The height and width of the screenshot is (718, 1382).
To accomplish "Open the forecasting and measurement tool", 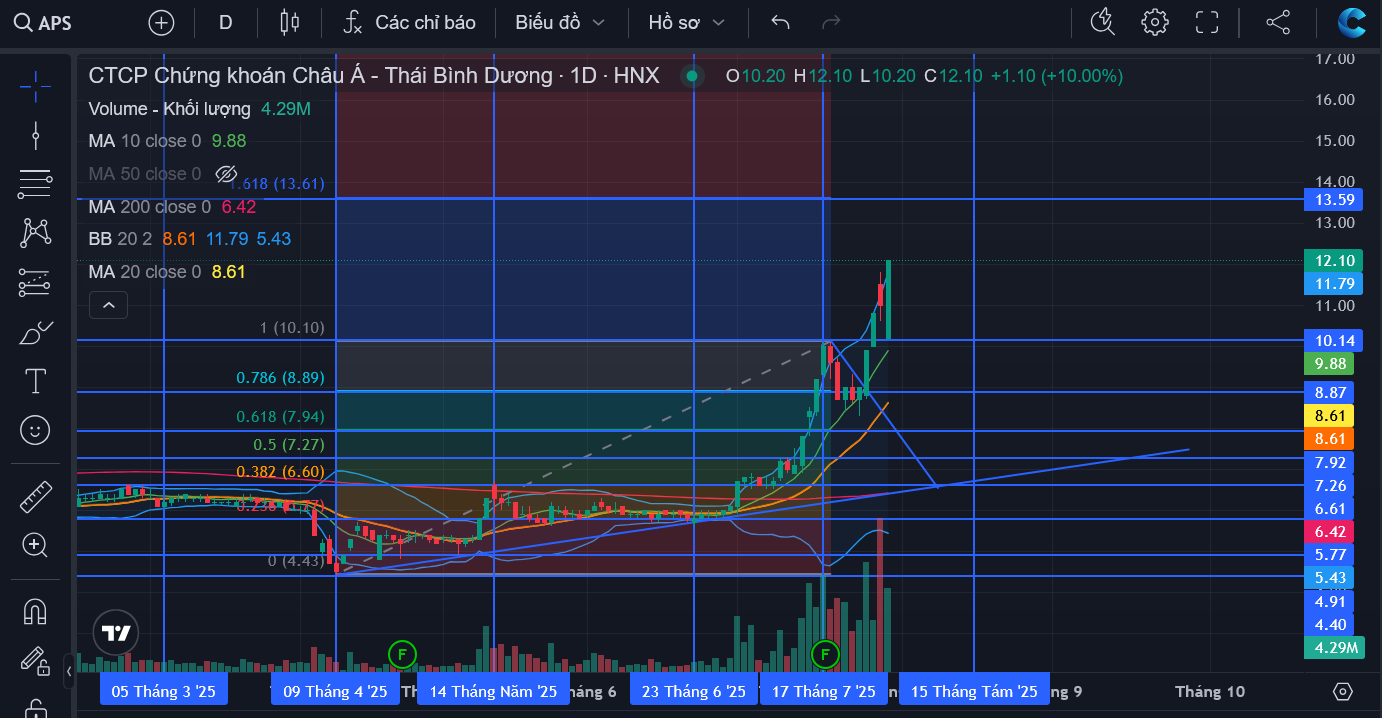I will pos(35,283).
